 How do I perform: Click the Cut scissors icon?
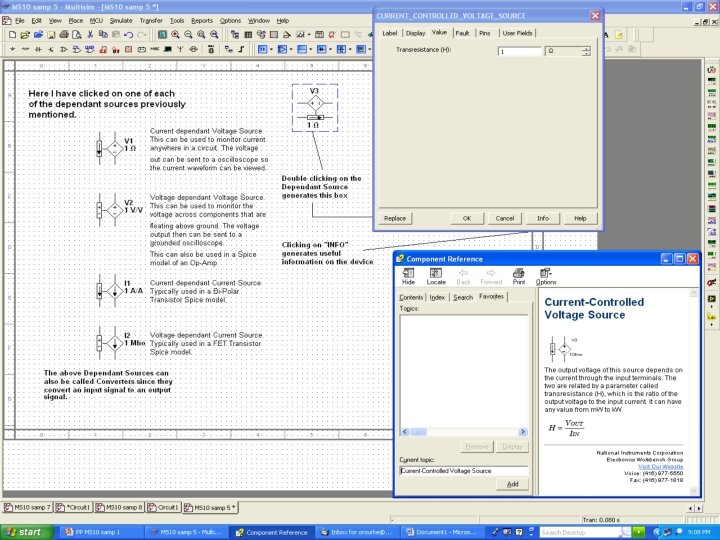point(90,34)
